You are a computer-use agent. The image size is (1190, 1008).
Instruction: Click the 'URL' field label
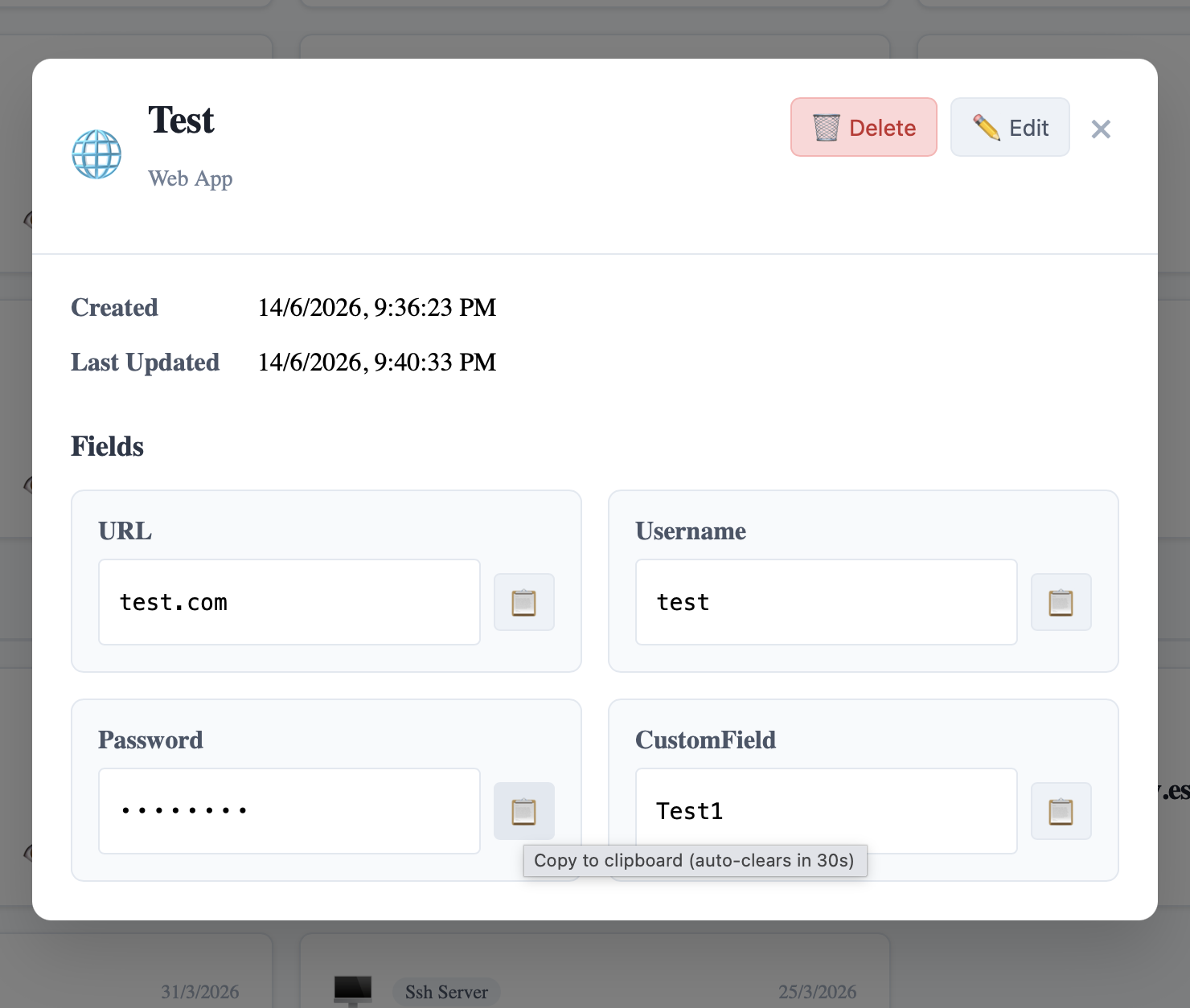pos(125,531)
